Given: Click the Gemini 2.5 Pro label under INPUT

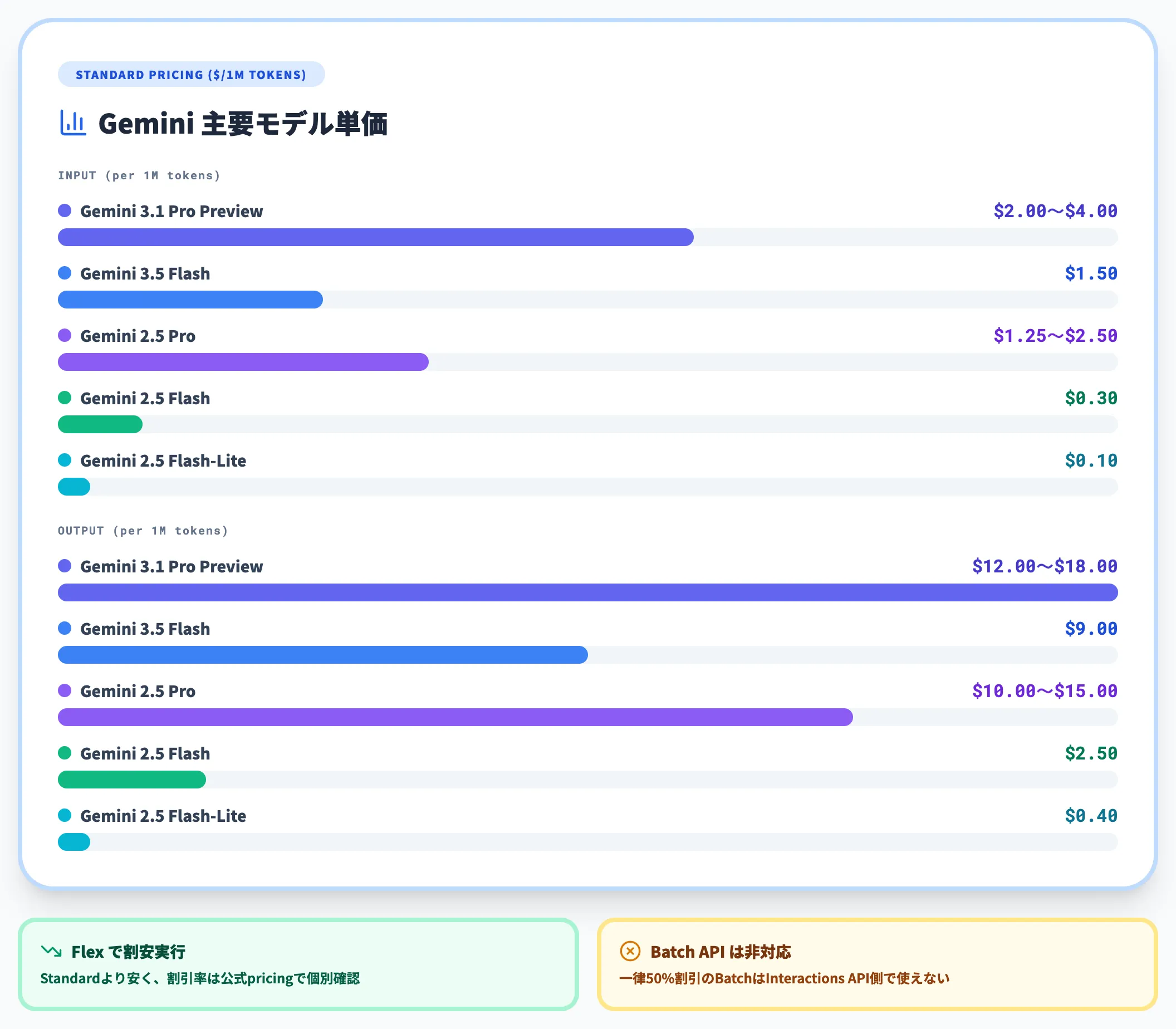Looking at the screenshot, I should (x=138, y=336).
